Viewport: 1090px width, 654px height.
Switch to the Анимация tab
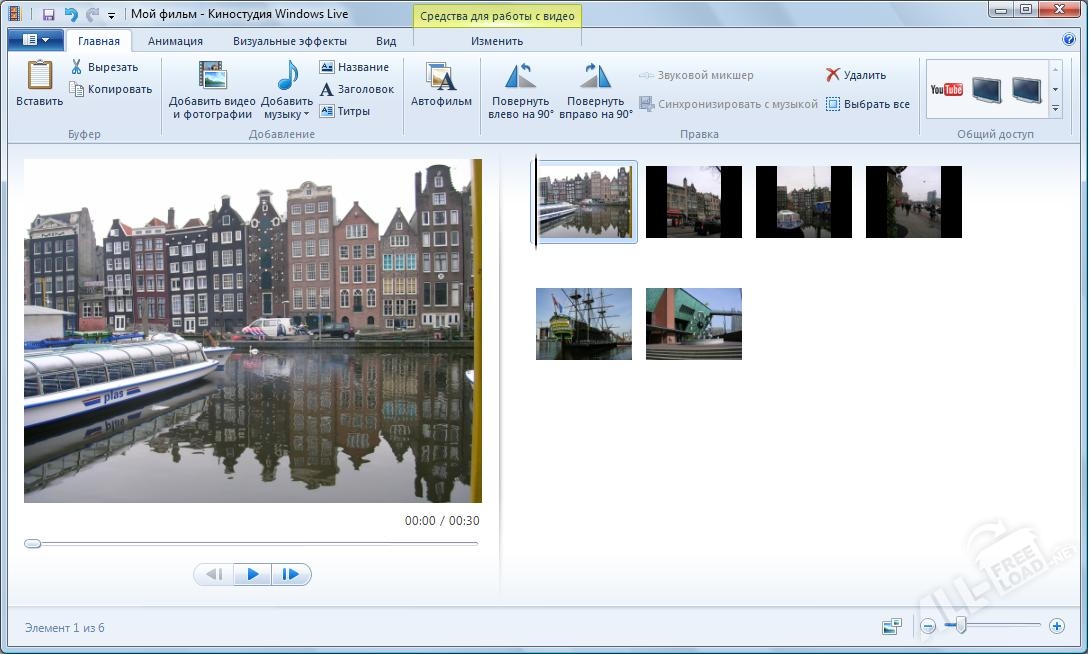[x=175, y=41]
